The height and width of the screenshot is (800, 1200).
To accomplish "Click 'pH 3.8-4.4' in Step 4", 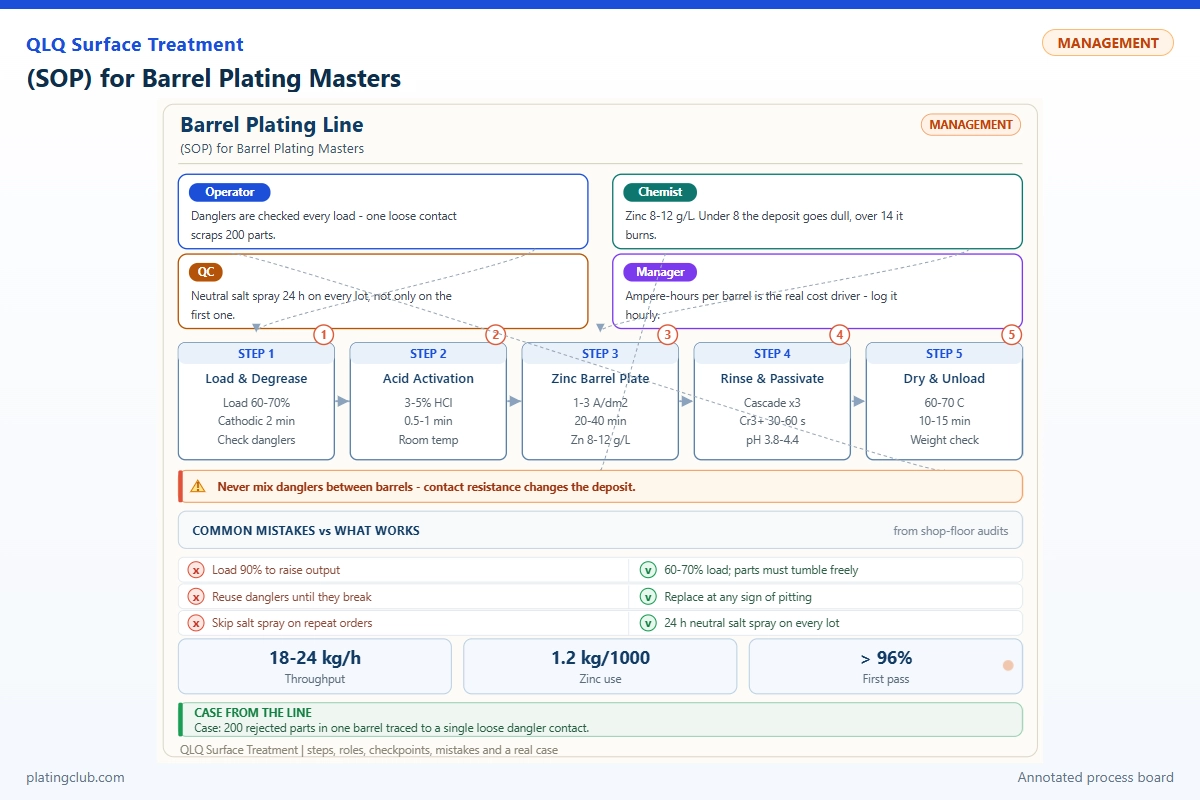I will click(772, 440).
